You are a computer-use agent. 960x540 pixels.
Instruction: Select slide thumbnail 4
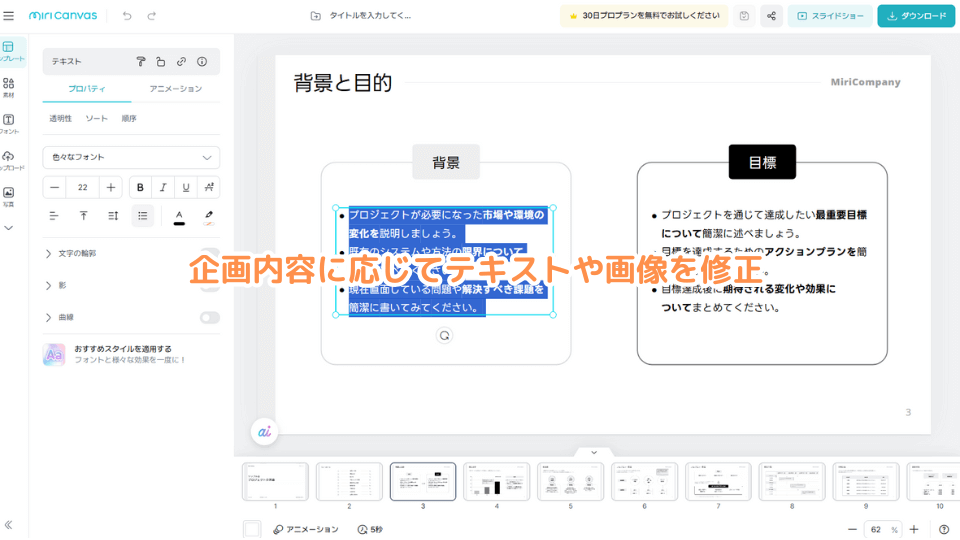click(497, 482)
